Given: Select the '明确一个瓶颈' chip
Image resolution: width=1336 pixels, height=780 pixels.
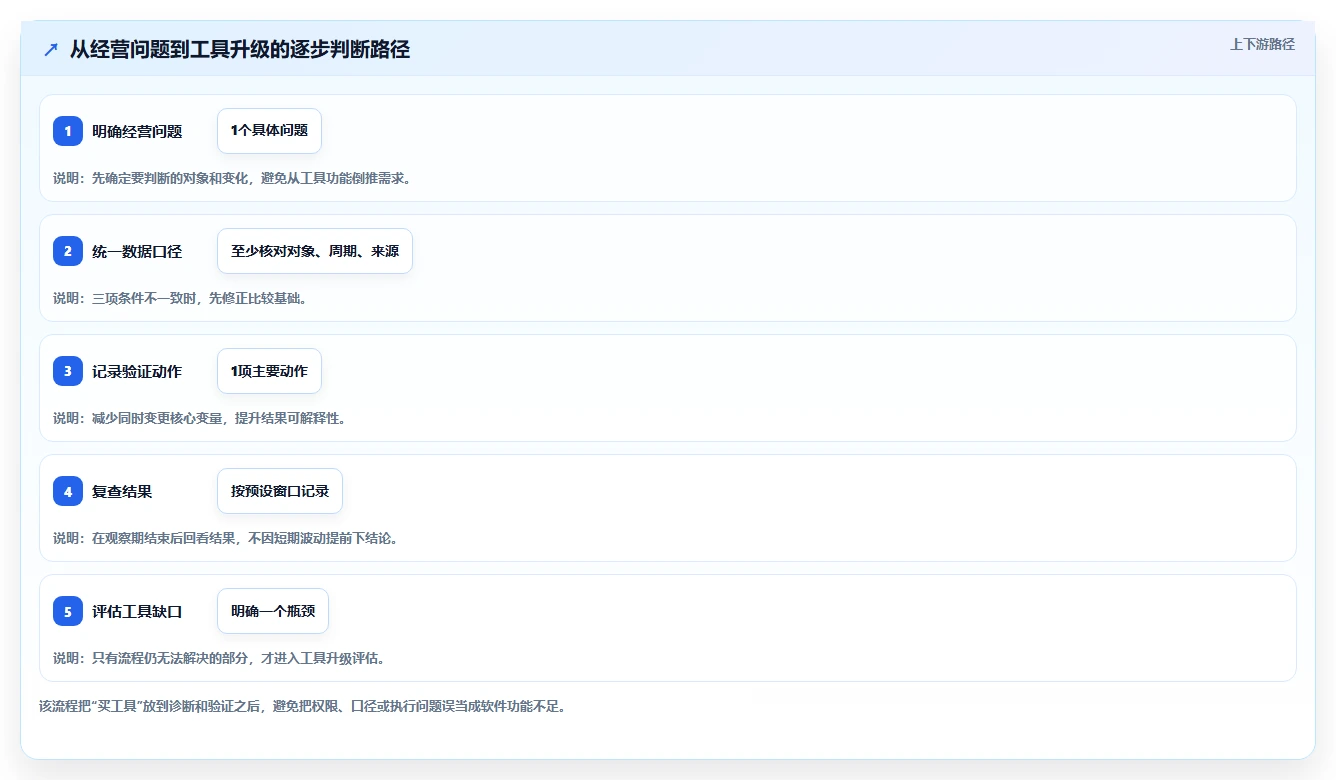Looking at the screenshot, I should click(273, 611).
